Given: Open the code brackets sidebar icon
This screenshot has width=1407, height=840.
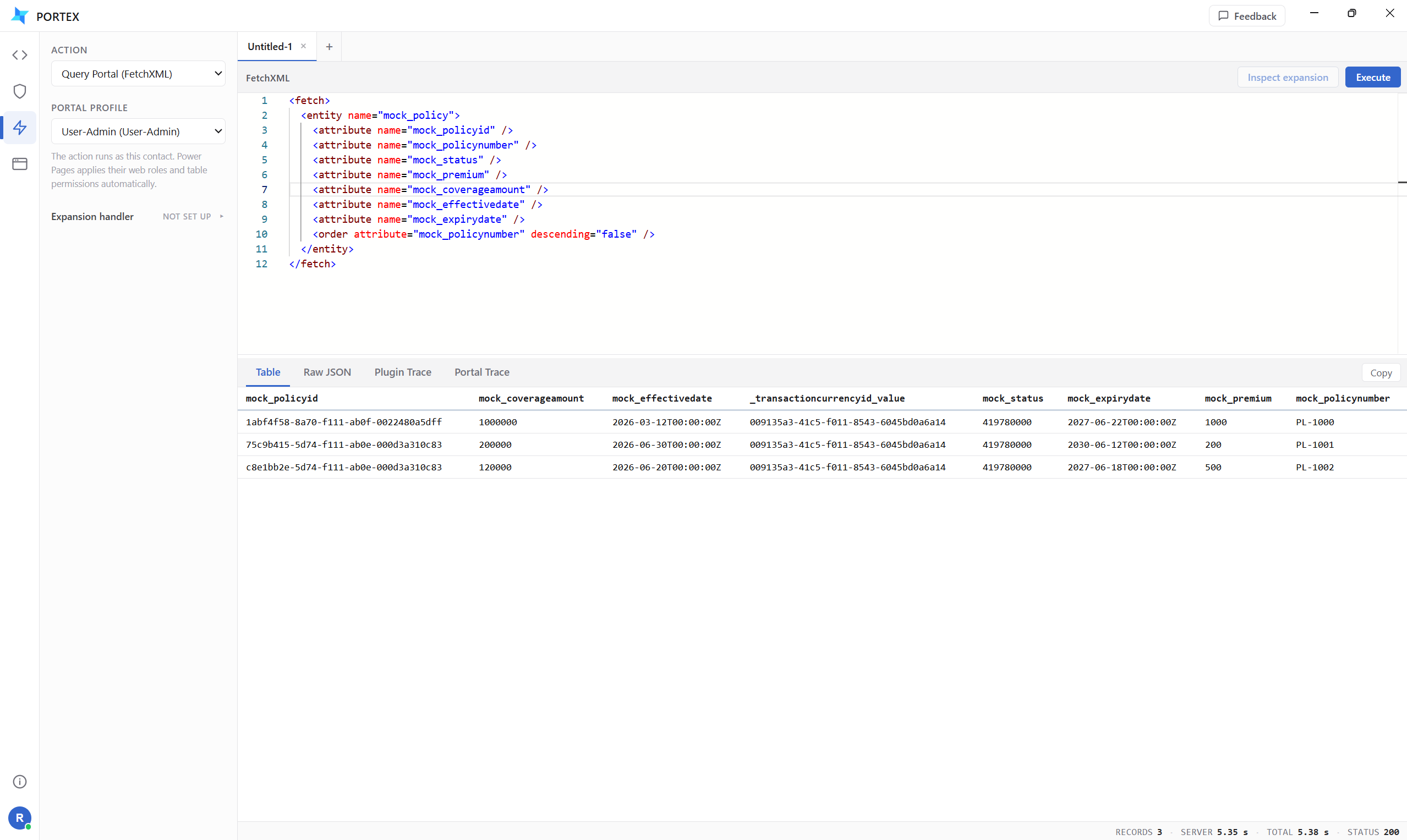Looking at the screenshot, I should pyautogui.click(x=20, y=55).
